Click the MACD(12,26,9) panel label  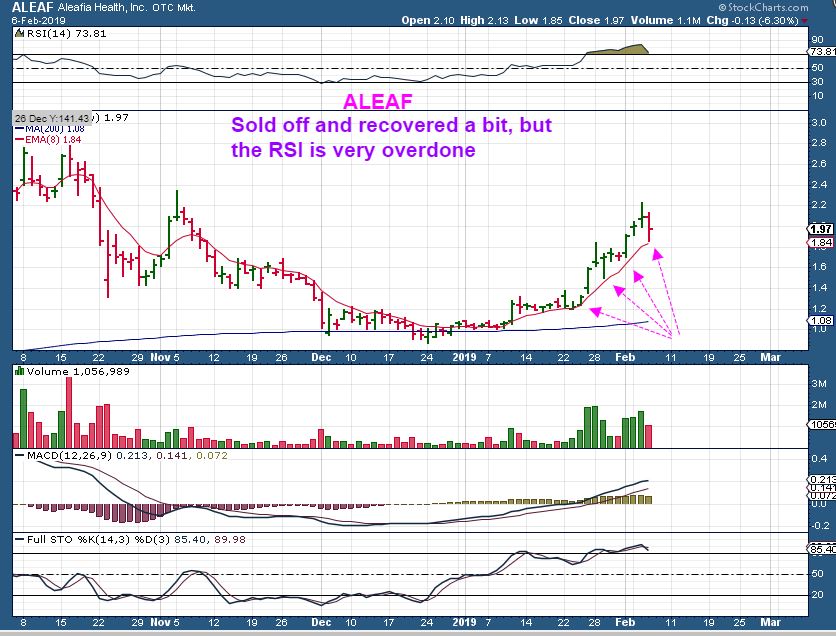[x=69, y=456]
